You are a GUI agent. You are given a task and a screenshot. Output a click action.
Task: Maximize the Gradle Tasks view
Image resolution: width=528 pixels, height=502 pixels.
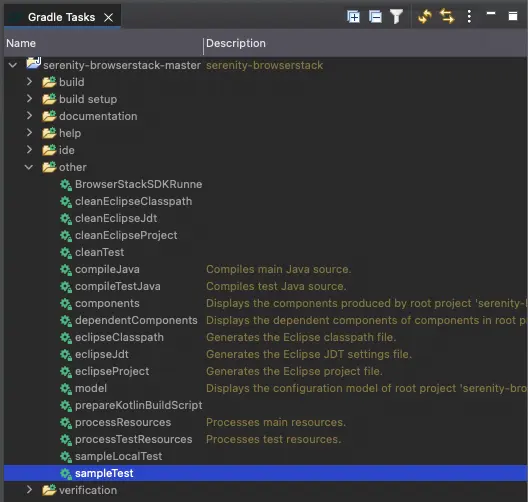pos(513,16)
